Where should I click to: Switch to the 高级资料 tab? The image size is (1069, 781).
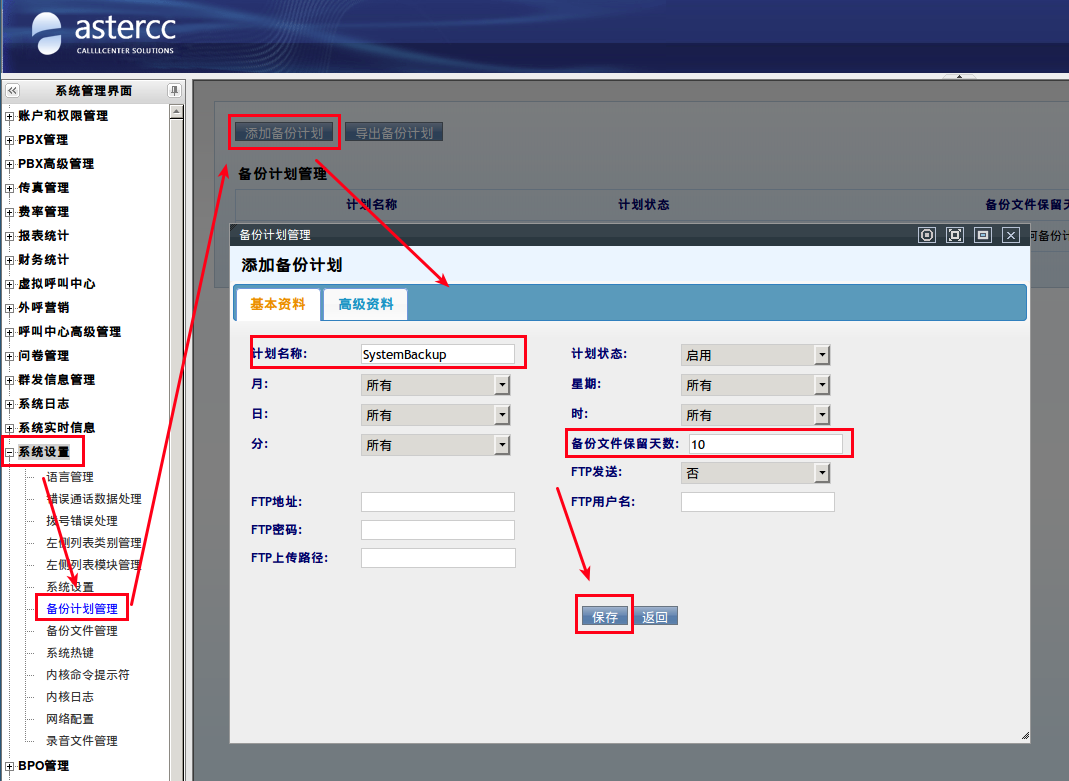[x=365, y=304]
